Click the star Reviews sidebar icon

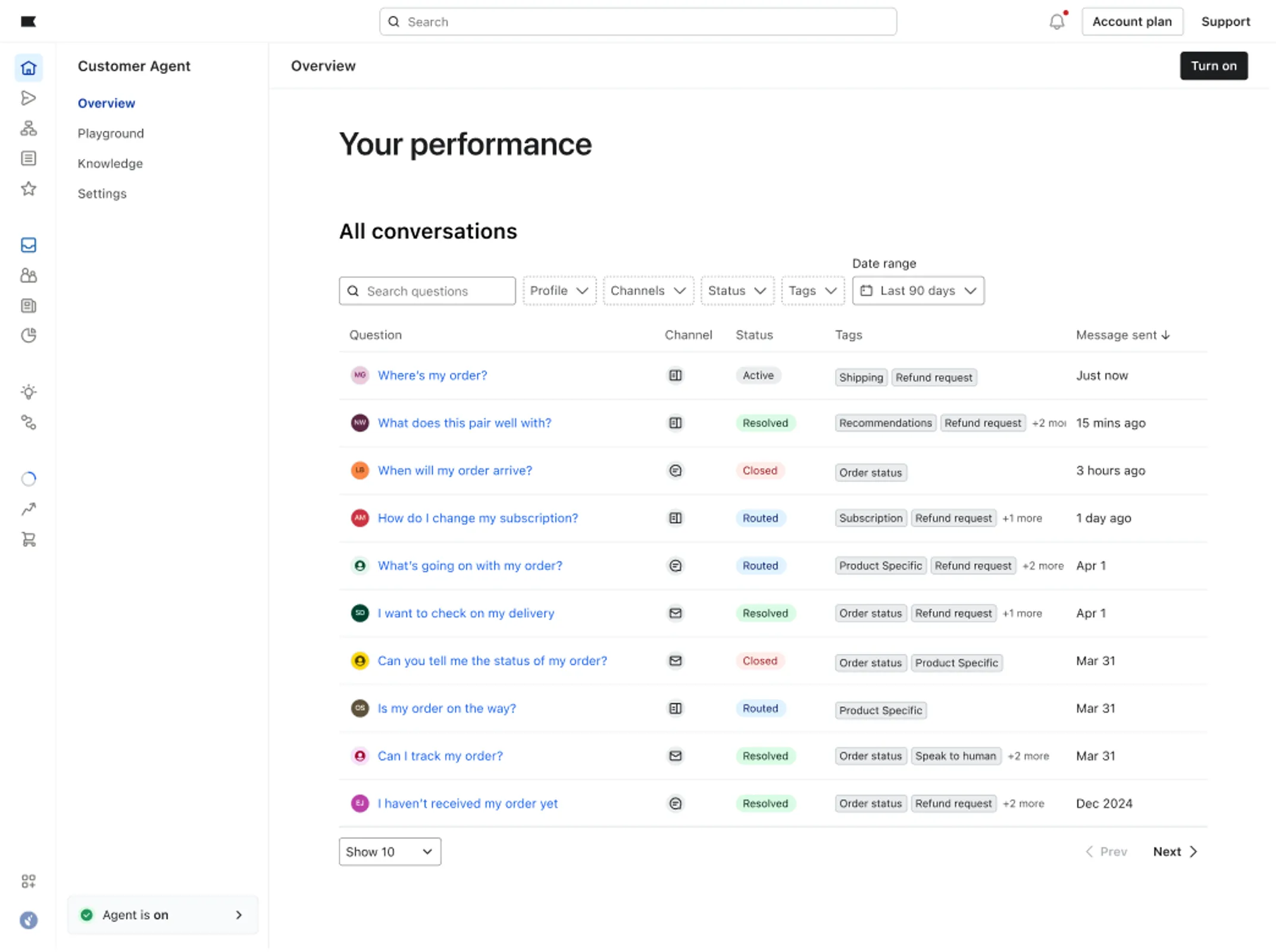(x=29, y=189)
